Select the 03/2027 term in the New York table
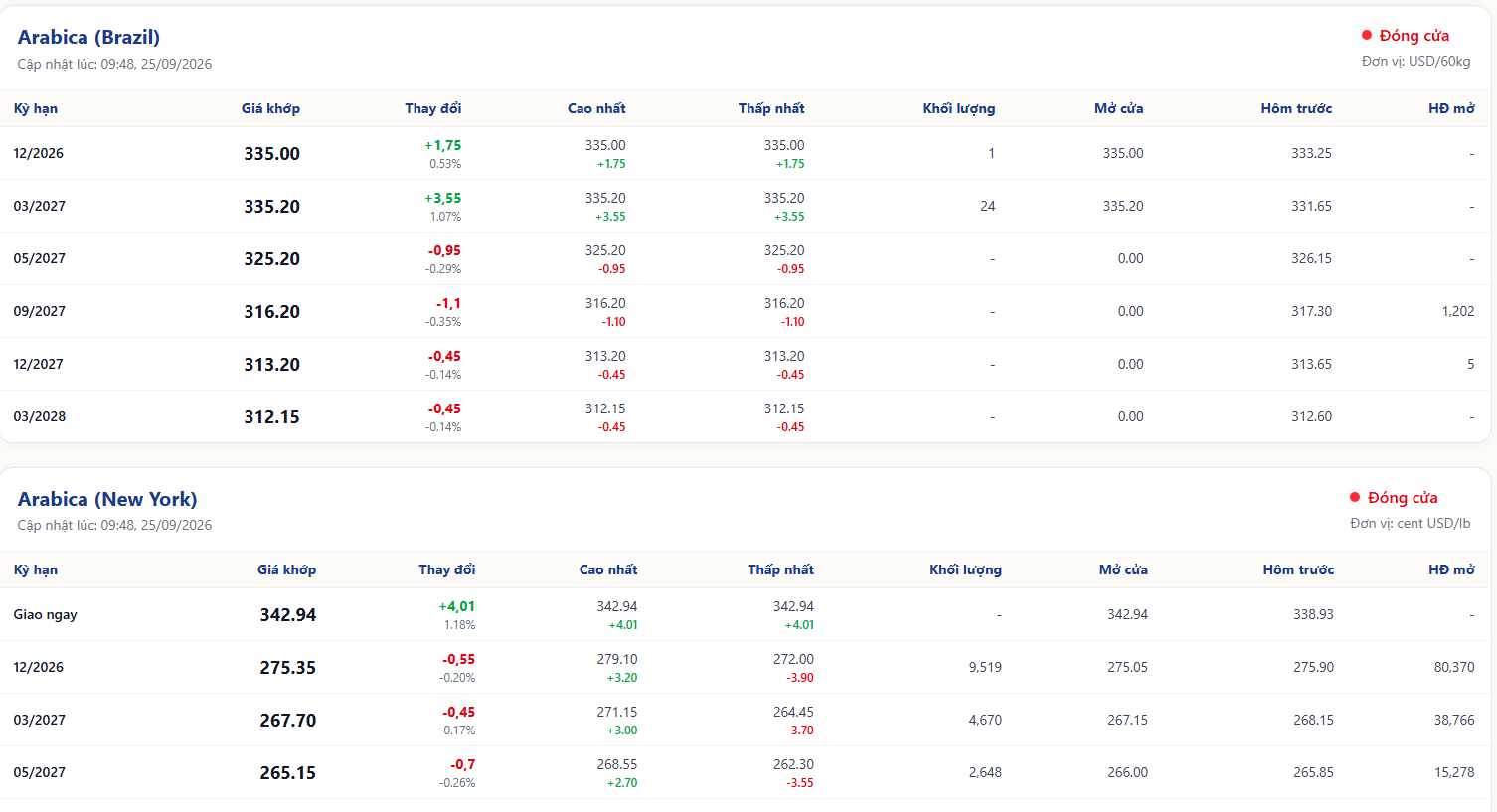 coord(40,720)
